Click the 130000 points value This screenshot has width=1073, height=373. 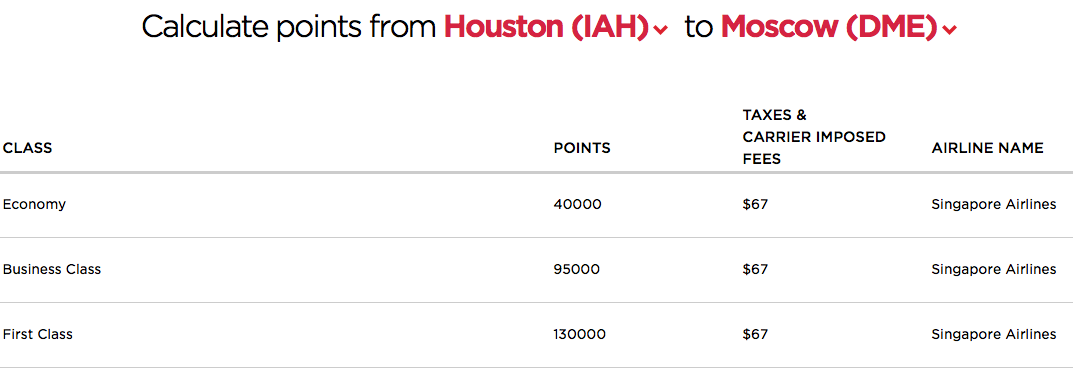[x=580, y=335]
